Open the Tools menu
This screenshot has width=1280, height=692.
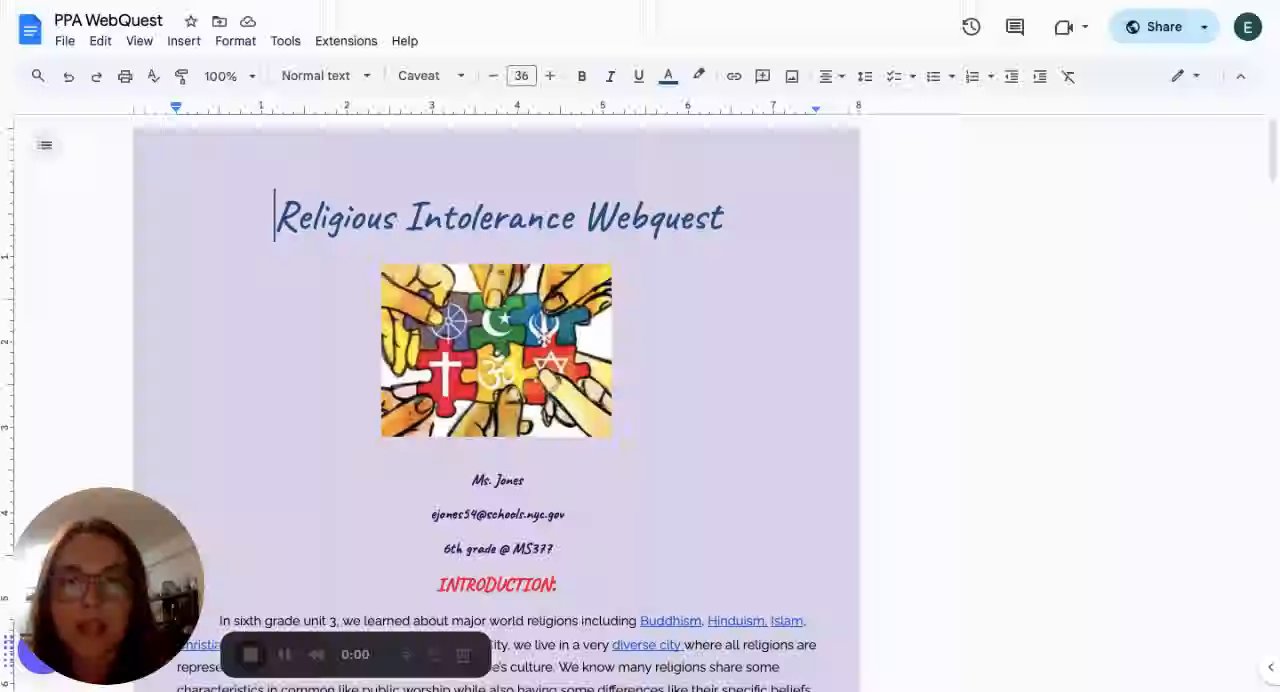click(285, 41)
